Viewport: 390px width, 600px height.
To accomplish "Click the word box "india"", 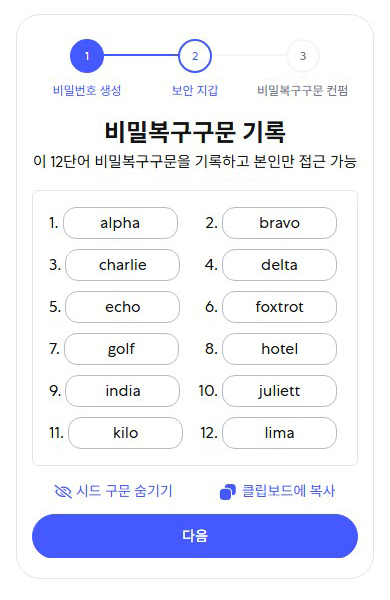I will (122, 391).
